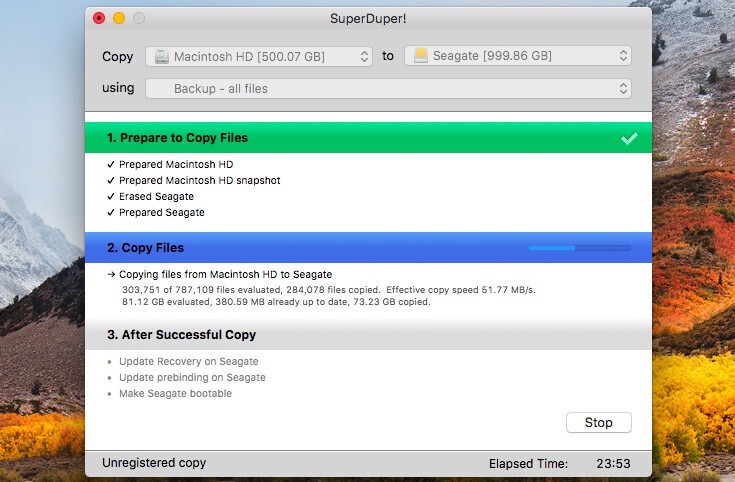Stop the backup with the Stop button
735x482 pixels.
599,422
